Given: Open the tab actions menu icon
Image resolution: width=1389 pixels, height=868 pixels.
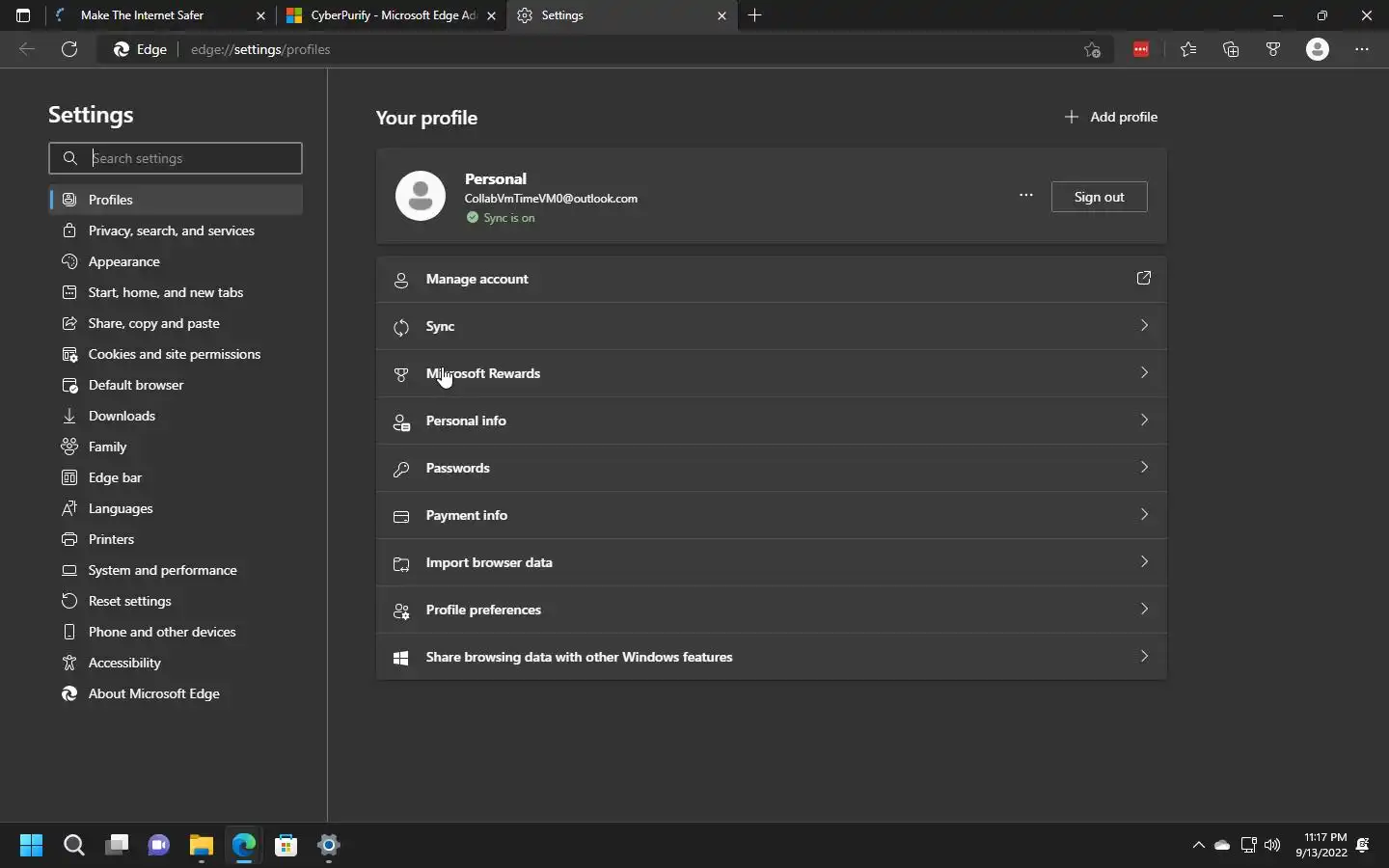Looking at the screenshot, I should coord(23,15).
